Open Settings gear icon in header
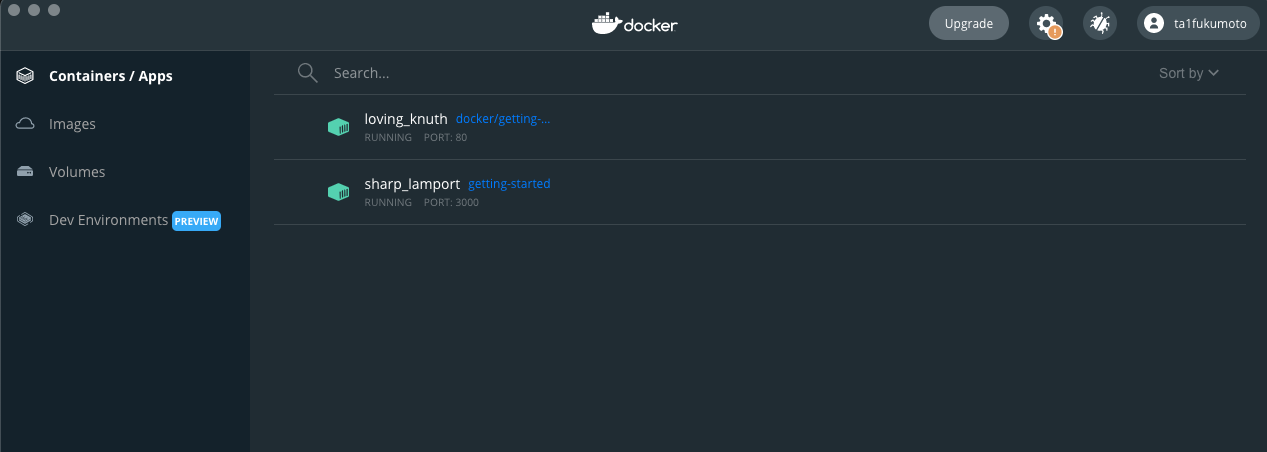This screenshot has height=452, width=1267. pyautogui.click(x=1047, y=23)
